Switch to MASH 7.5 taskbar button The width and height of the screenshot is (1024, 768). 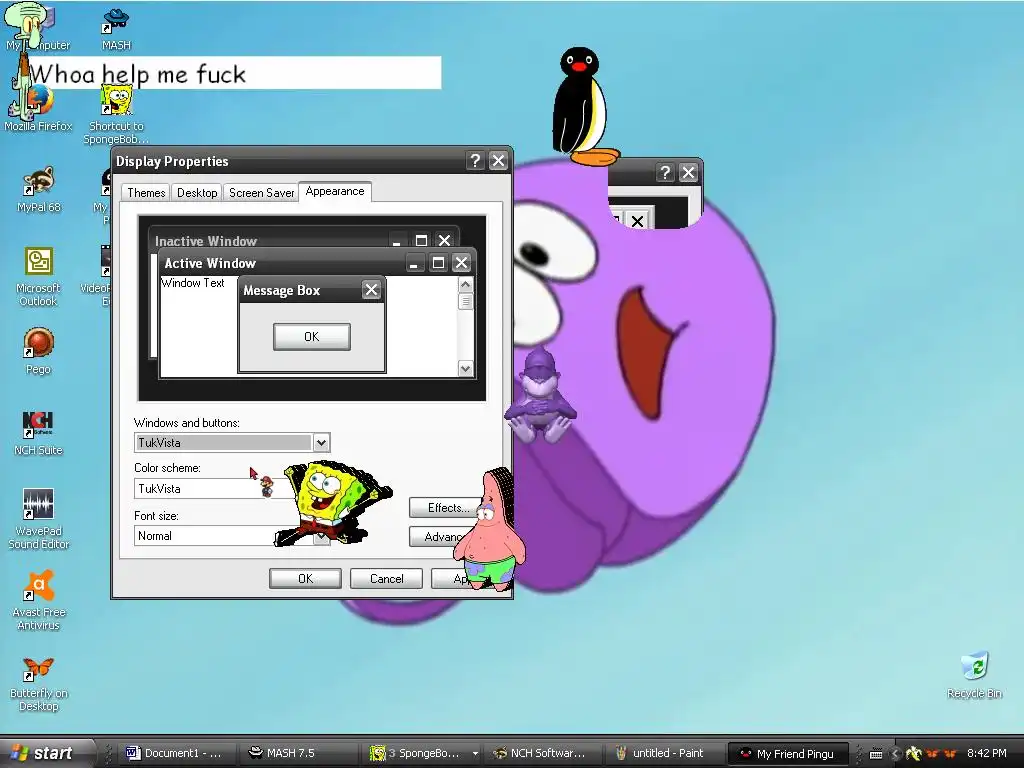(x=298, y=753)
